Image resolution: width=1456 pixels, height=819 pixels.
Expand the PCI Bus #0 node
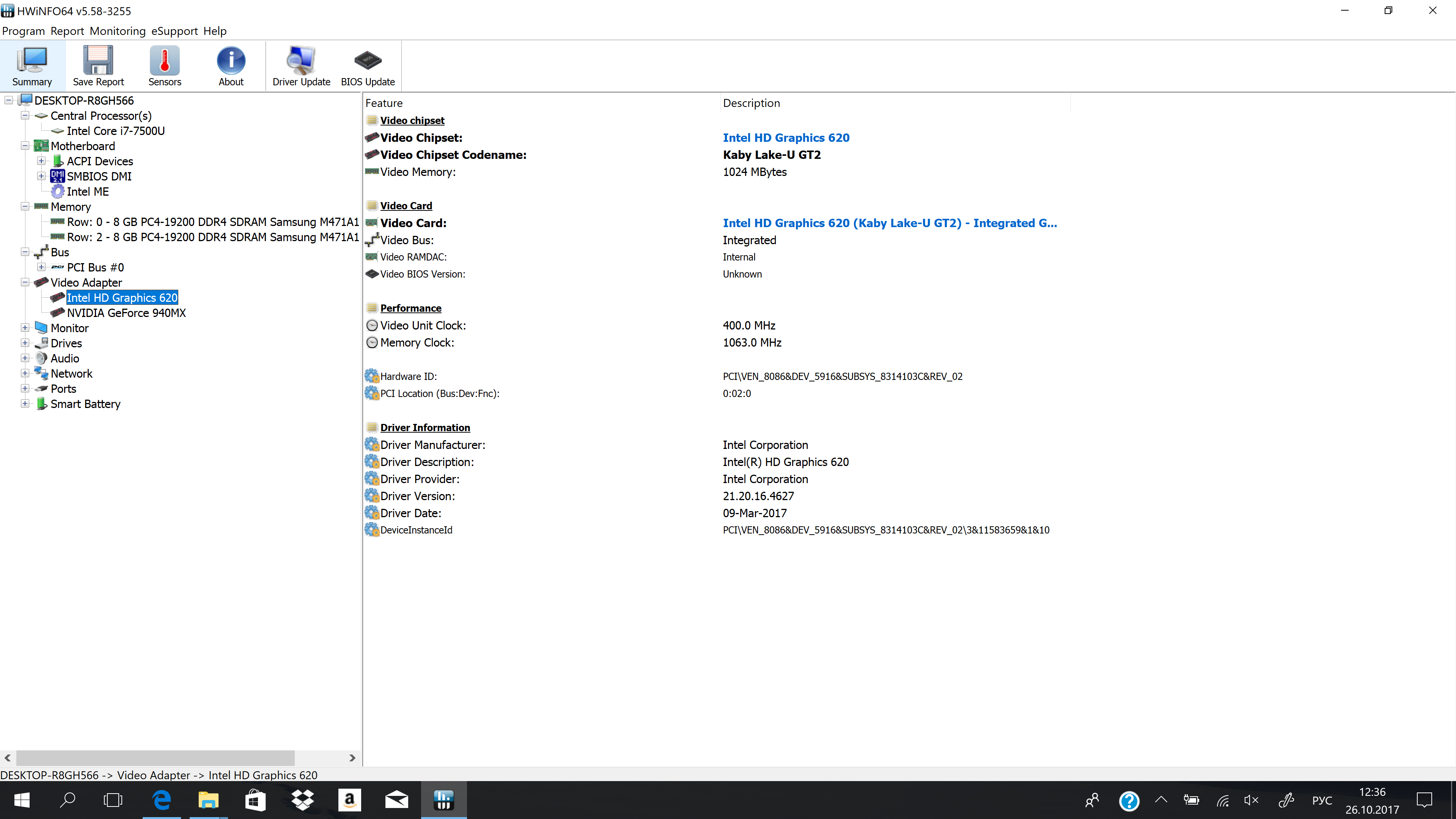(41, 267)
